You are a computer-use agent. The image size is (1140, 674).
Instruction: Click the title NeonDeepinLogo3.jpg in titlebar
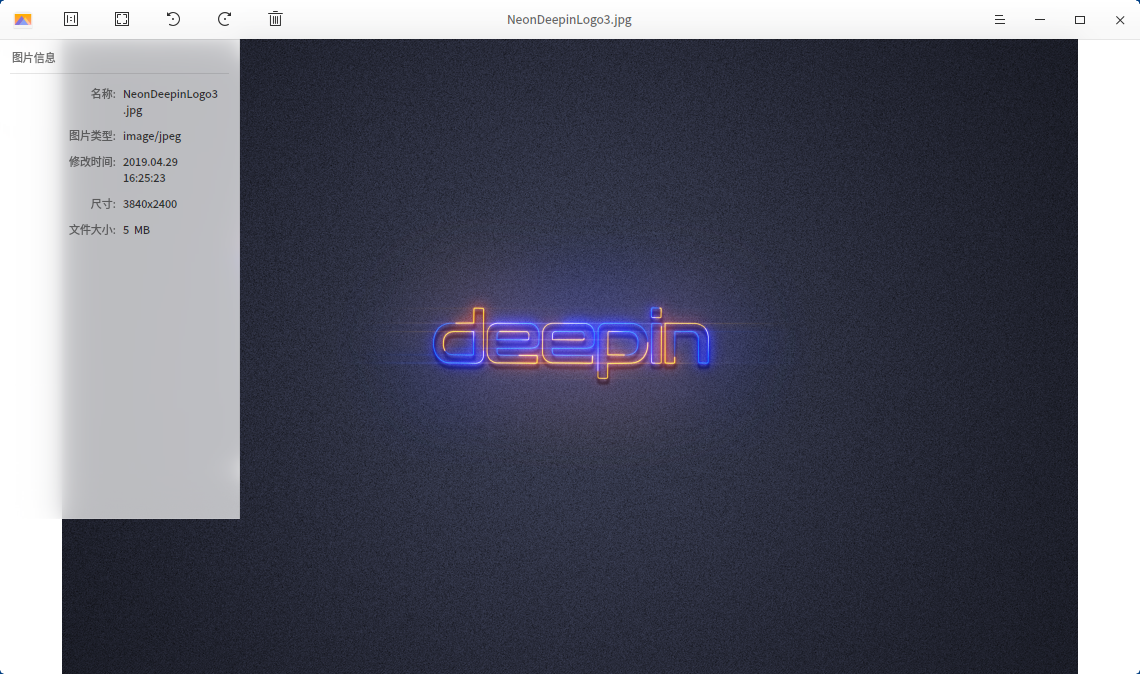point(569,19)
